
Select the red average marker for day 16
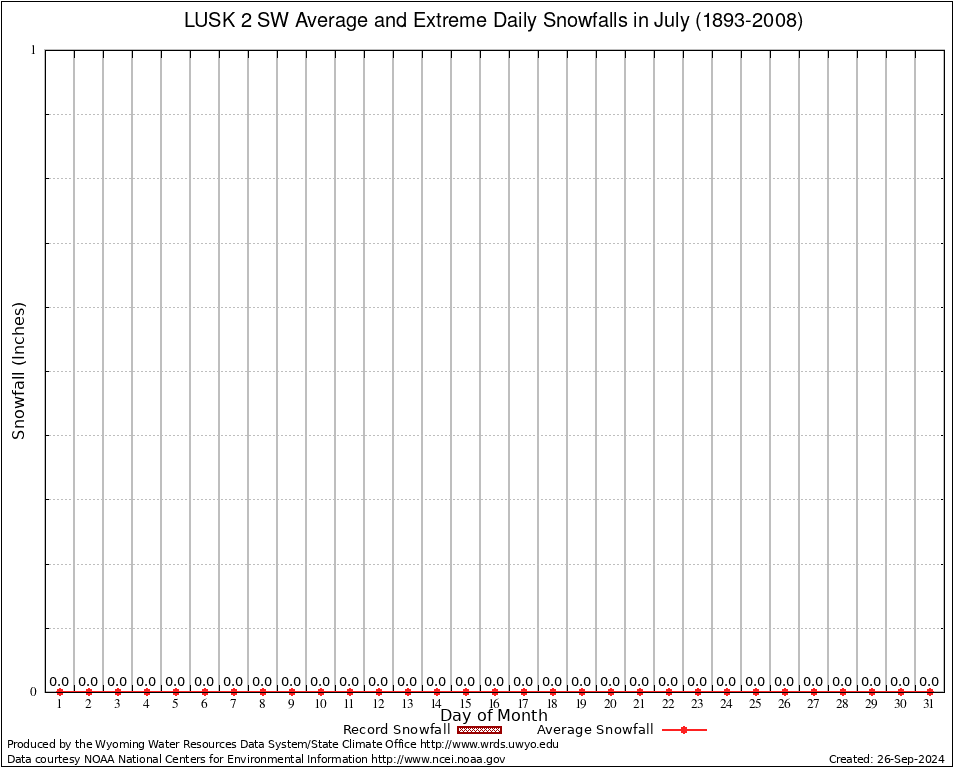coord(494,692)
